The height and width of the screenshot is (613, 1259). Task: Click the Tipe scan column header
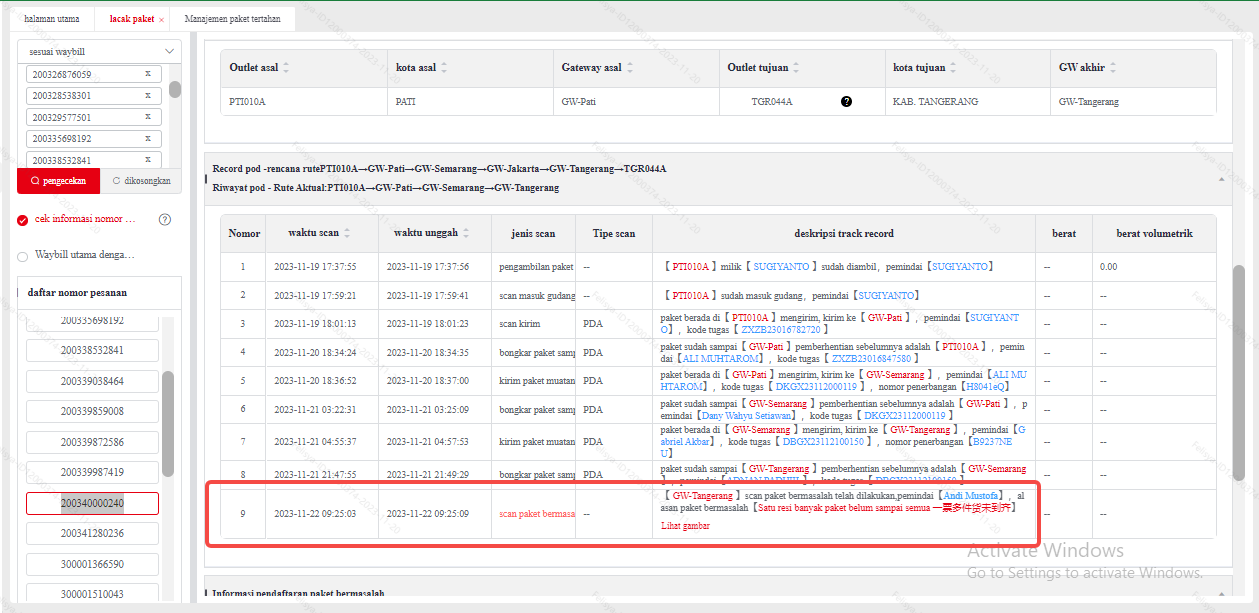(x=613, y=234)
